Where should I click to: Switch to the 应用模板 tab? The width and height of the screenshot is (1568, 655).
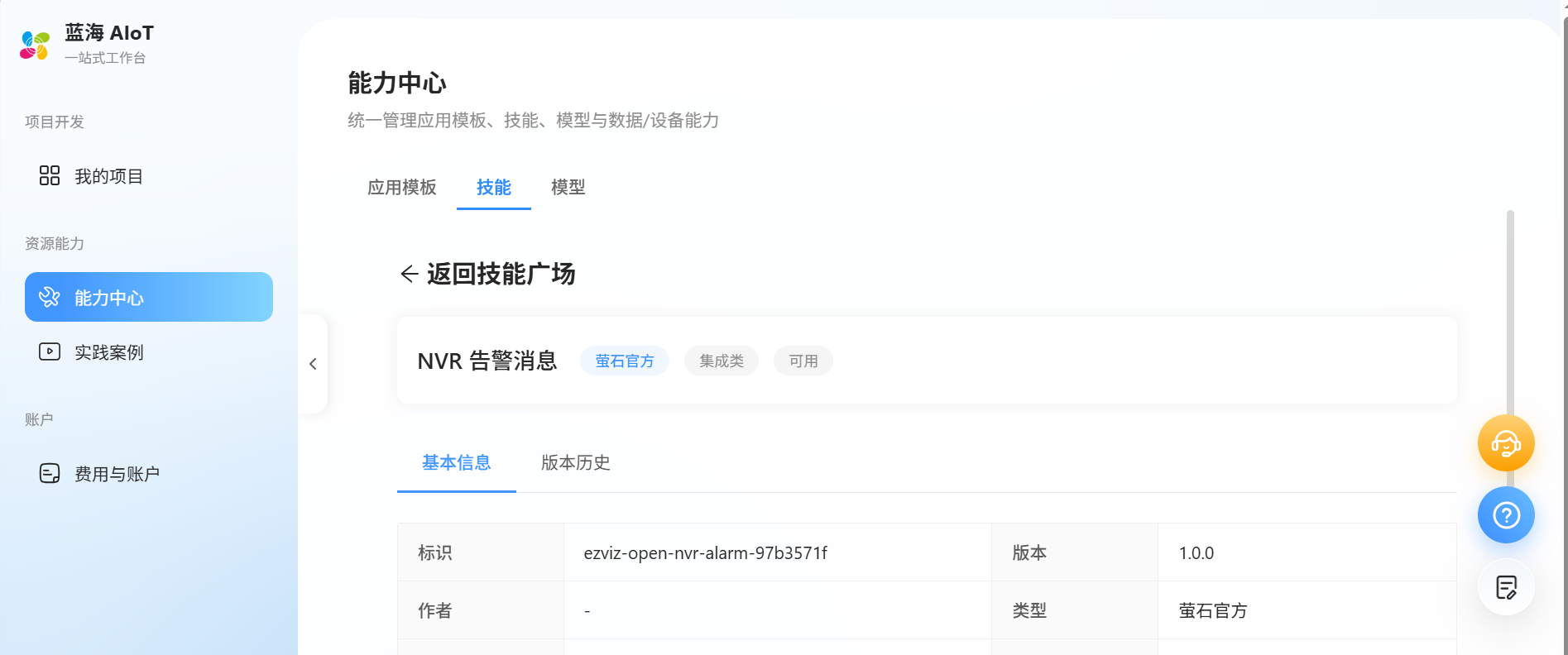[402, 188]
